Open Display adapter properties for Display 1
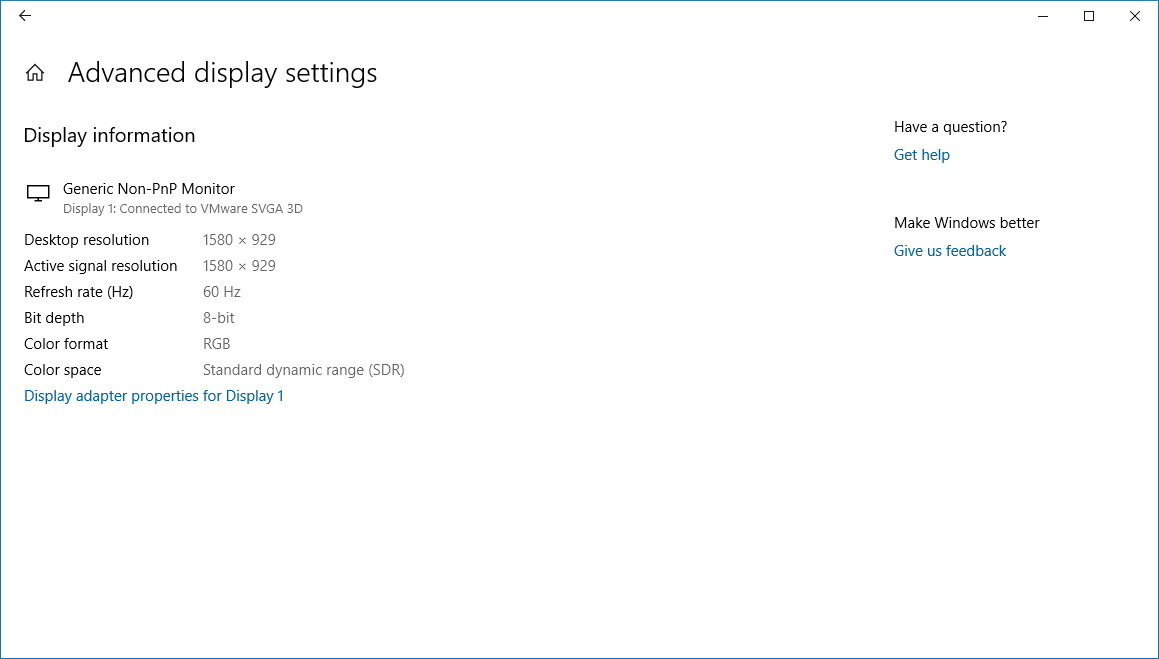 tap(154, 396)
